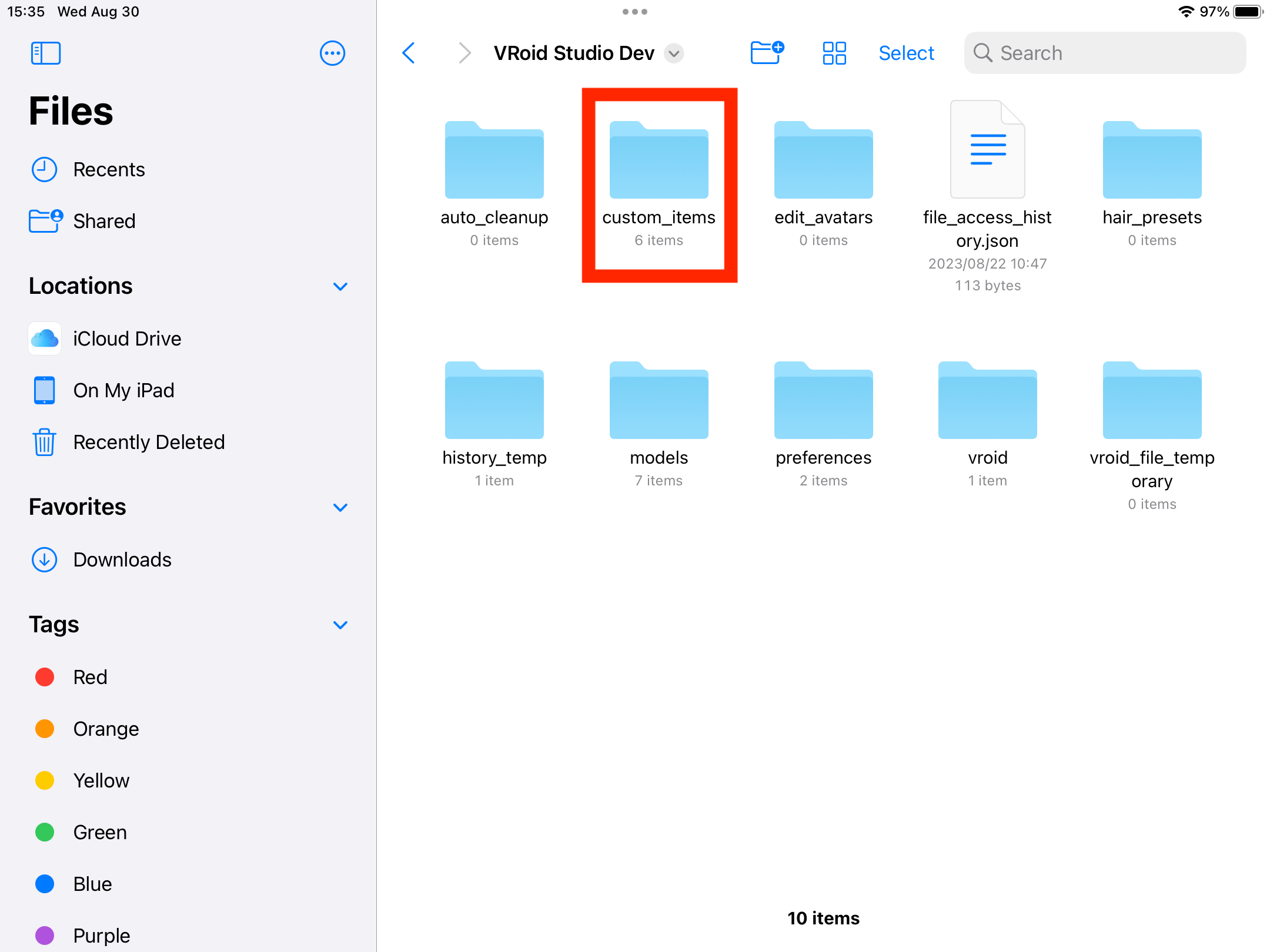Tap the 15:35 clock in status bar
Image resolution: width=1270 pixels, height=952 pixels.
pyautogui.click(x=26, y=12)
